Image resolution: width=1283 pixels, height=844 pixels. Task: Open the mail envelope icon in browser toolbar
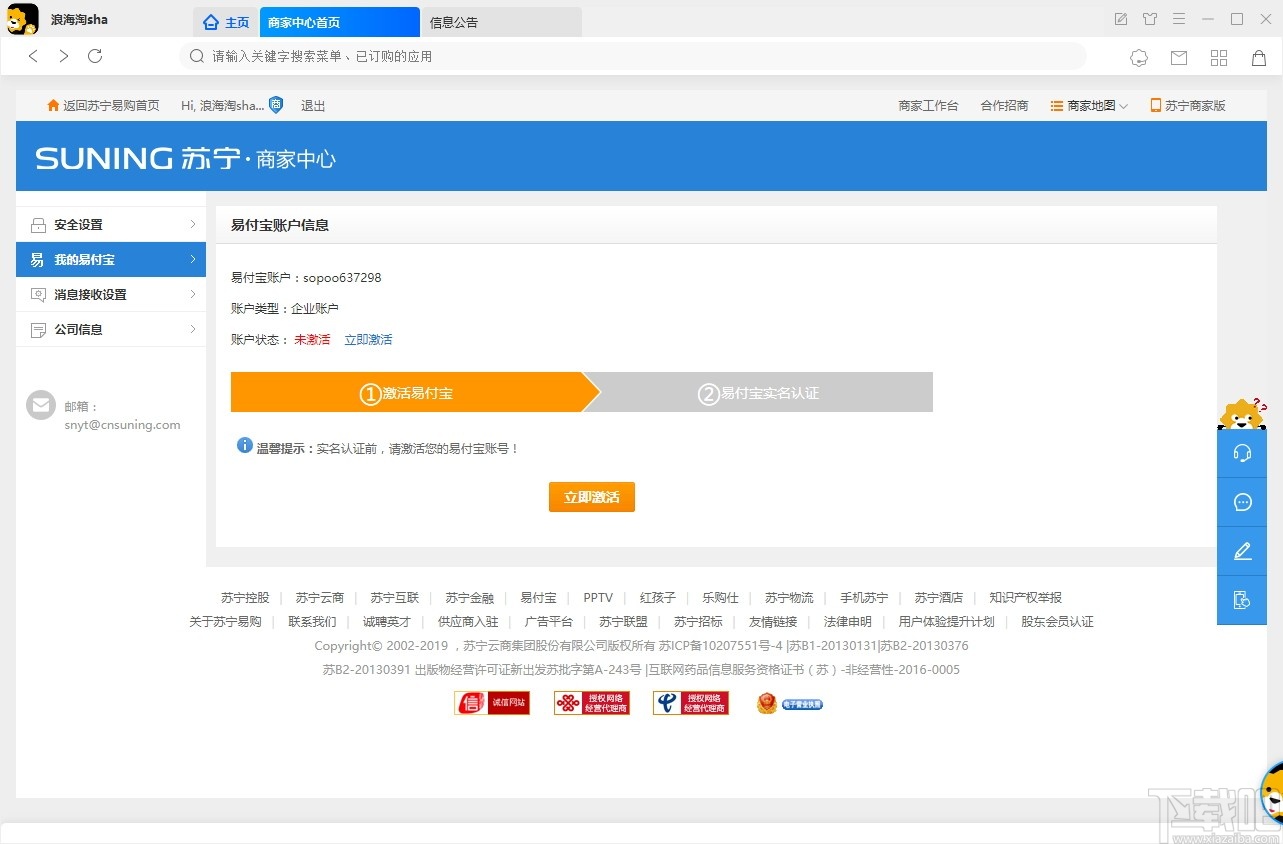1179,57
